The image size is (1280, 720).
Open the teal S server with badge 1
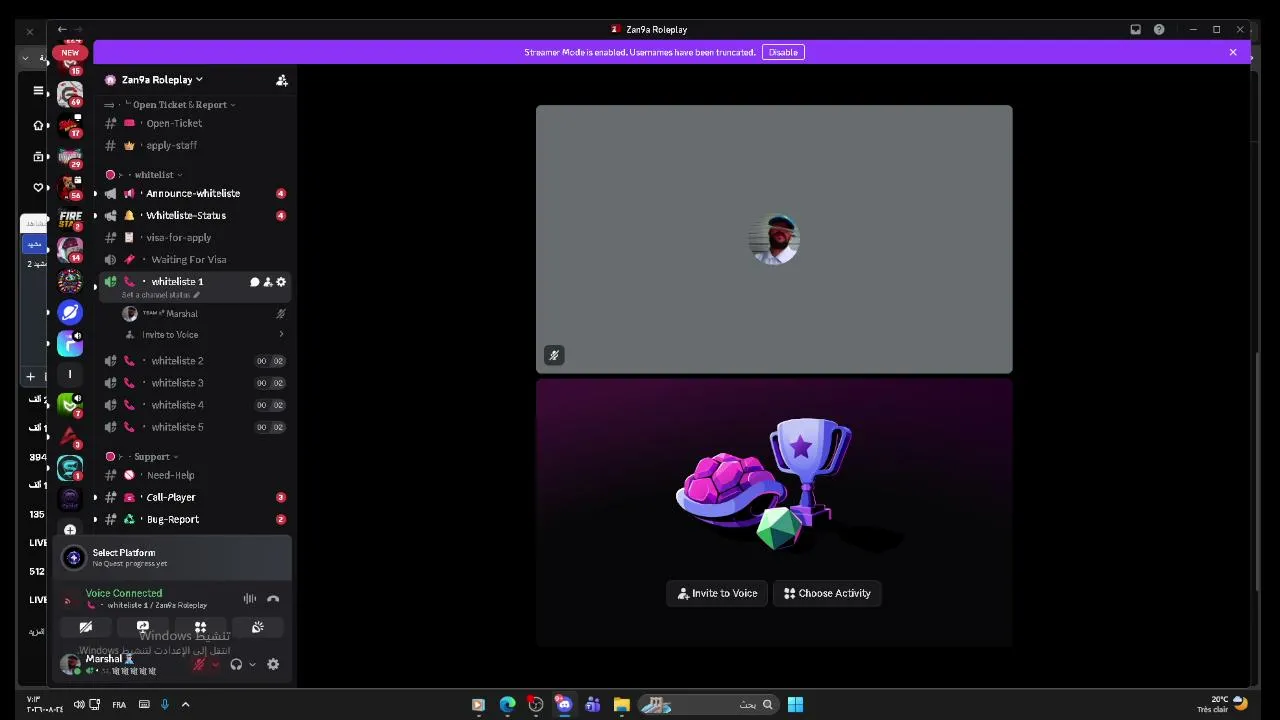click(x=70, y=467)
